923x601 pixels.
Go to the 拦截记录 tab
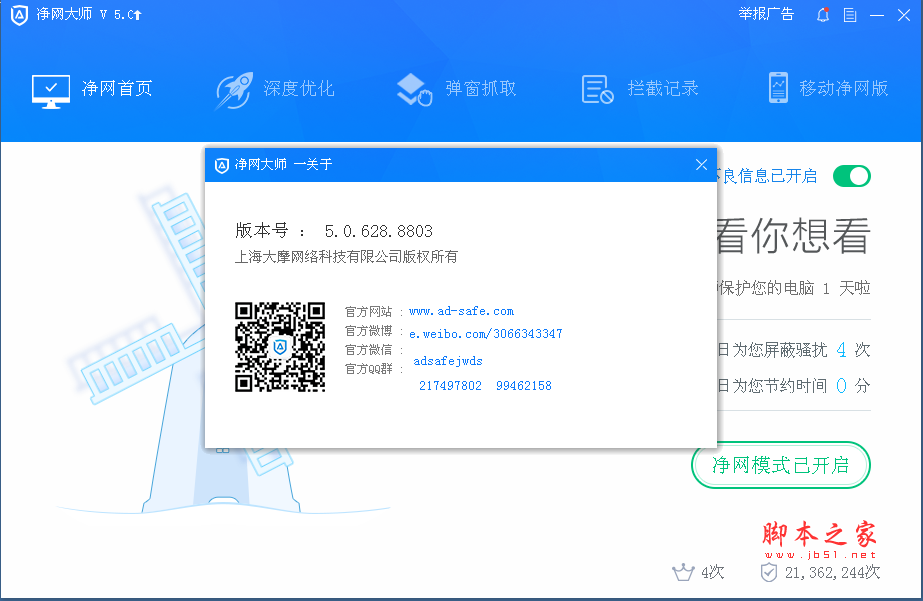pos(640,89)
